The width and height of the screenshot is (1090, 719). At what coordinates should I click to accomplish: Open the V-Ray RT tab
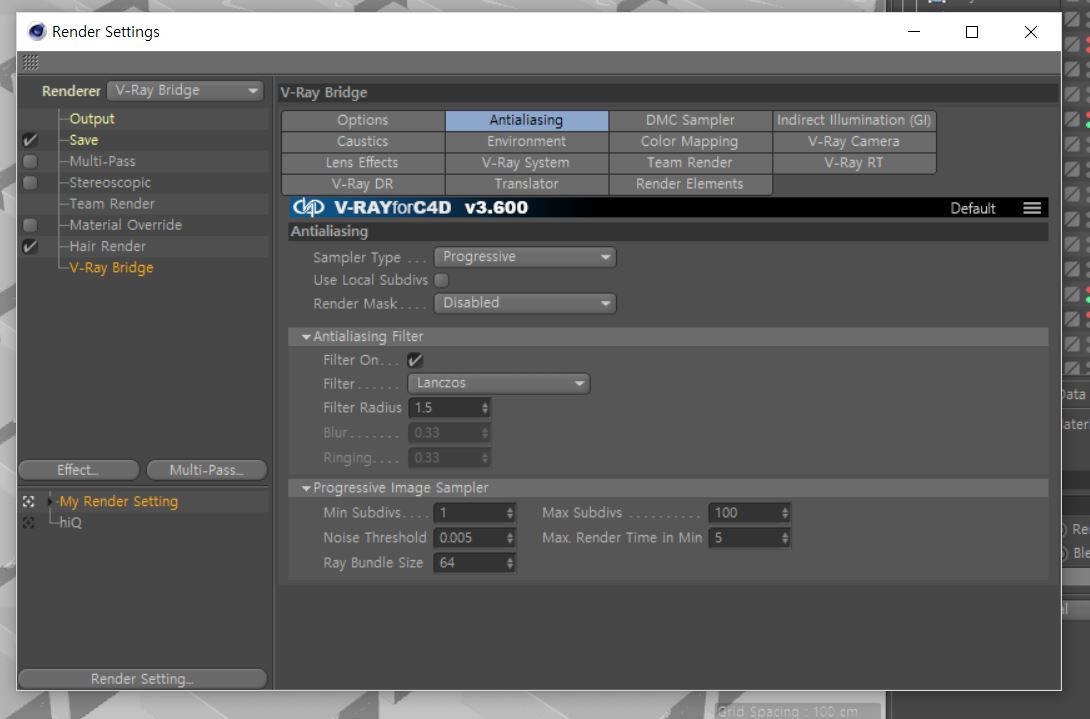click(854, 163)
